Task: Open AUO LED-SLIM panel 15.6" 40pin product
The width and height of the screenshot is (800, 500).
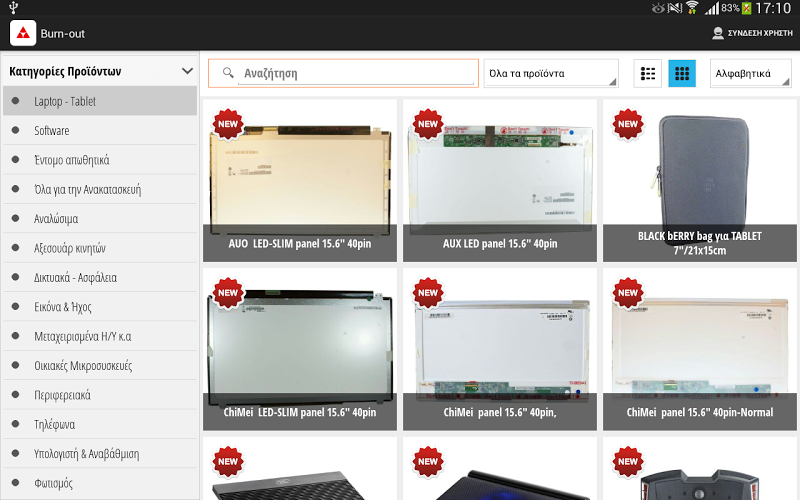Action: point(300,181)
